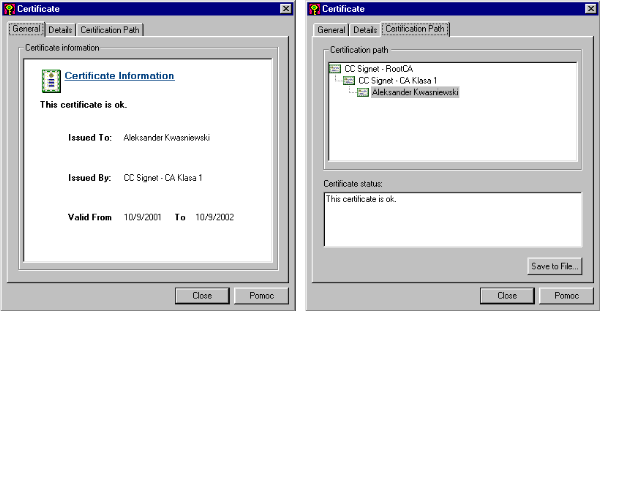Click the certificate seal icon in the left window
Viewport: 640px width, 480px height.
pyautogui.click(x=51, y=81)
